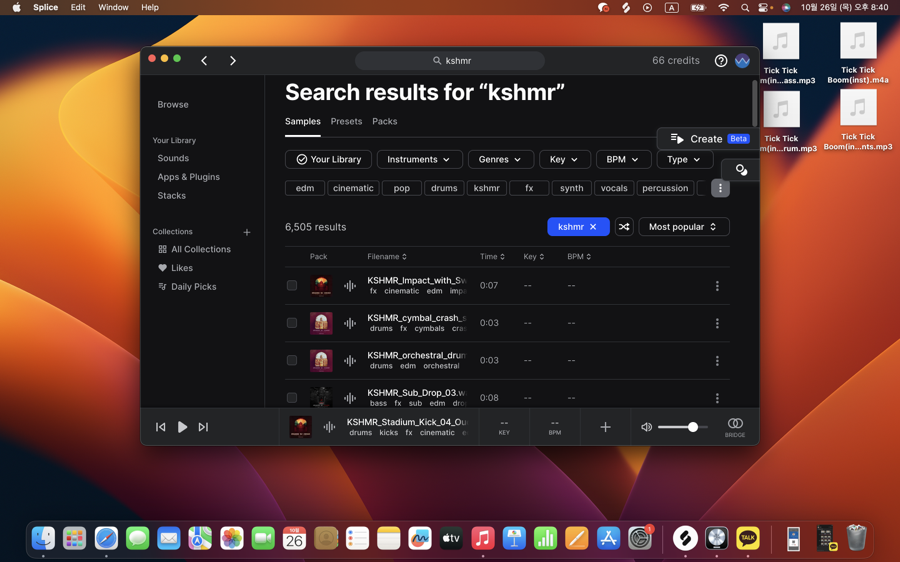
Task: Open more options for KSHMR_cymbal_crash row
Action: (717, 323)
